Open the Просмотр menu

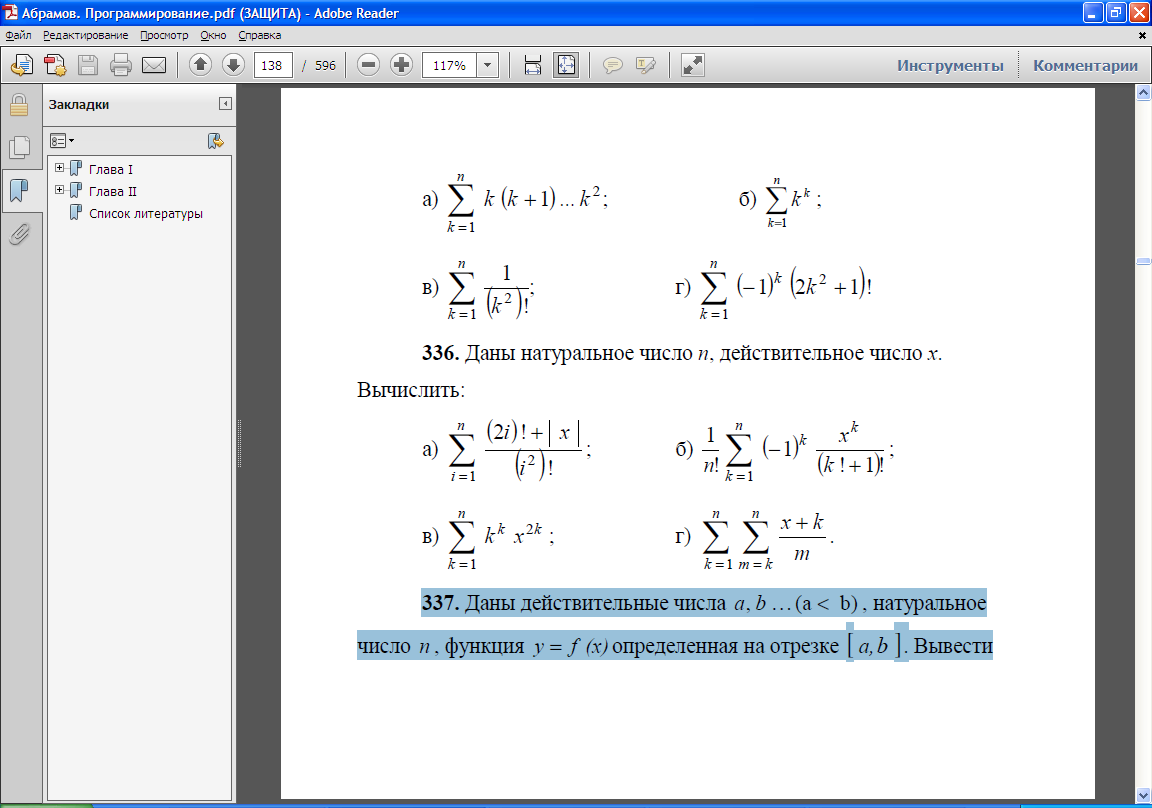(x=164, y=35)
